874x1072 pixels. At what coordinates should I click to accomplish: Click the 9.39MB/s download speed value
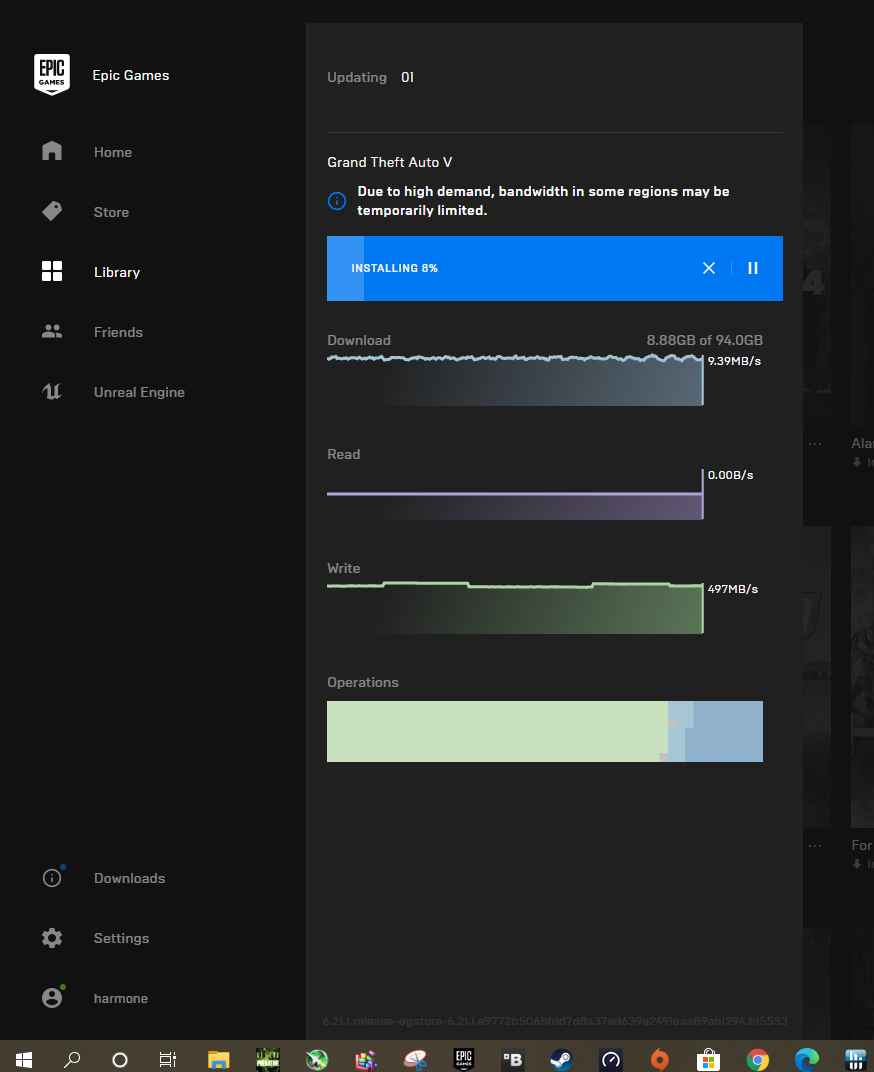point(734,361)
